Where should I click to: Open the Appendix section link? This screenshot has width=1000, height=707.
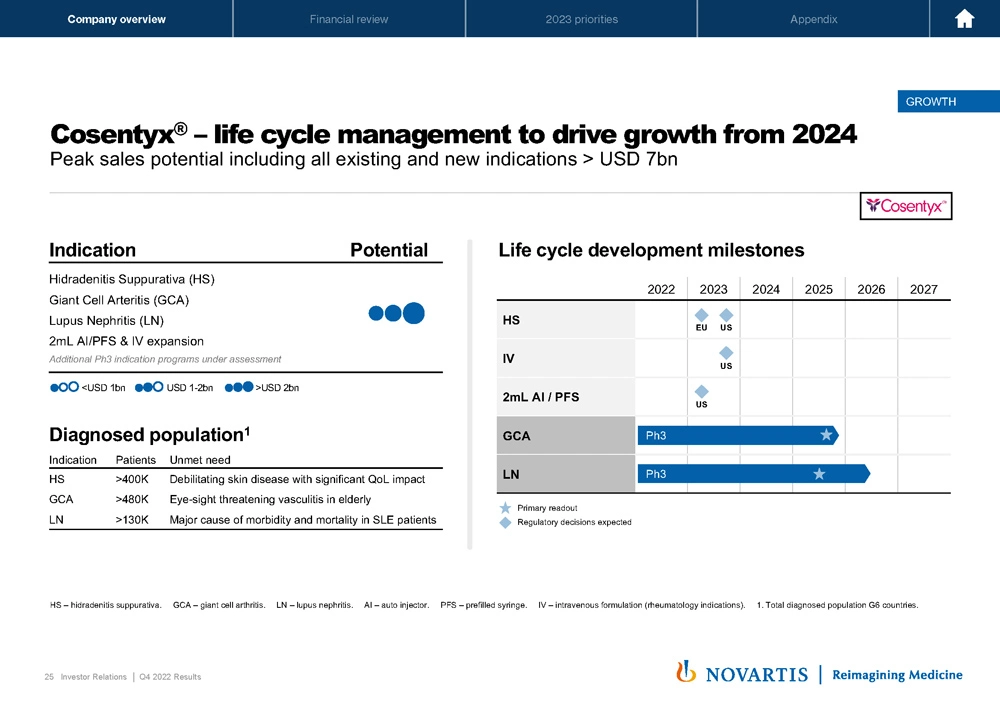[x=813, y=19]
